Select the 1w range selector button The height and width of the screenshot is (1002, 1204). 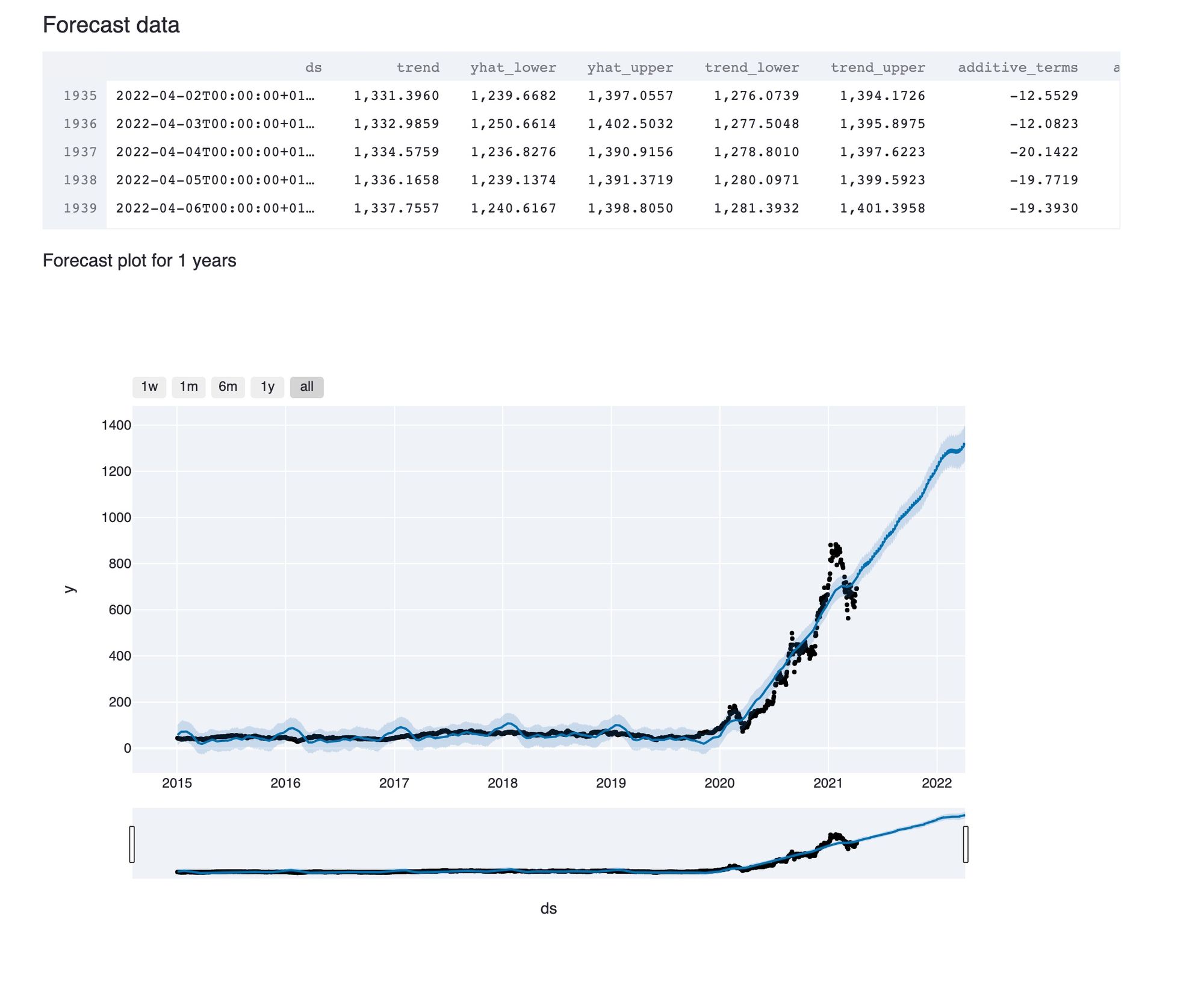point(149,387)
